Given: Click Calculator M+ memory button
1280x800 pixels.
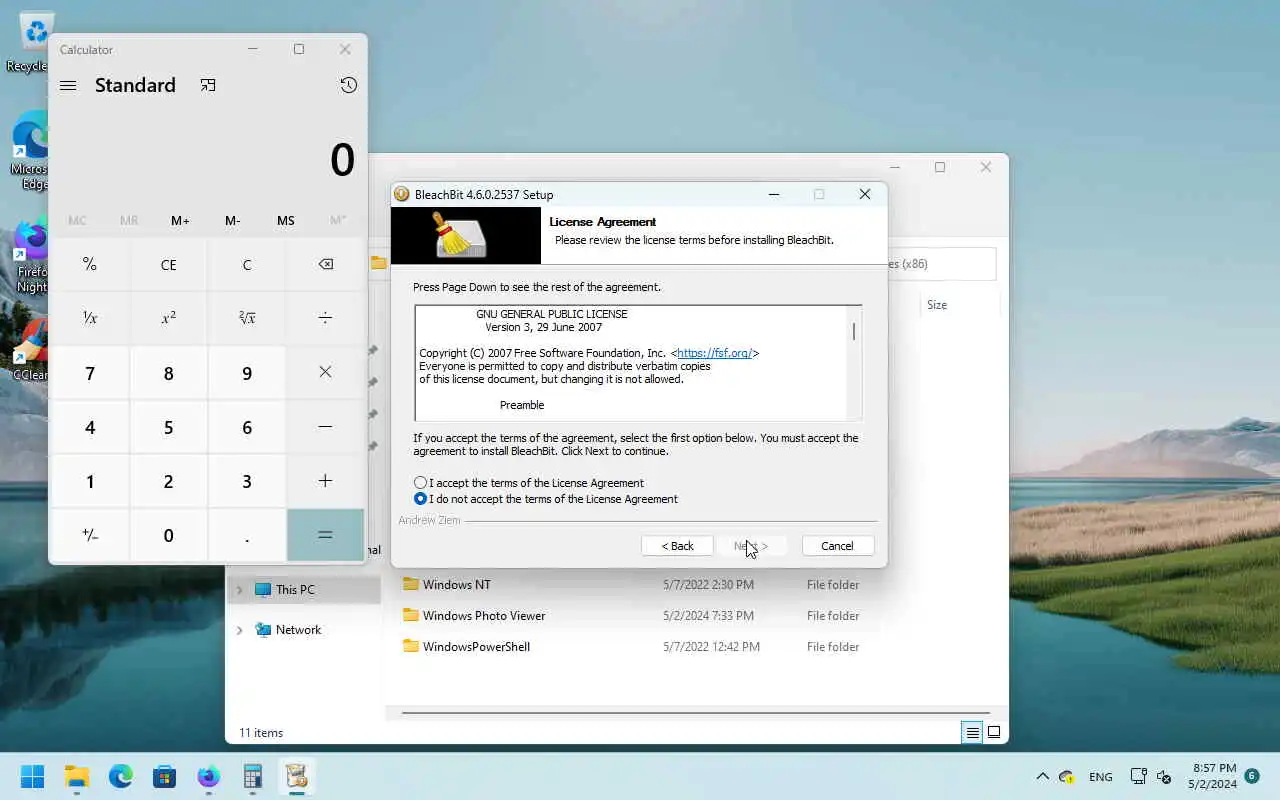Looking at the screenshot, I should tap(180, 220).
